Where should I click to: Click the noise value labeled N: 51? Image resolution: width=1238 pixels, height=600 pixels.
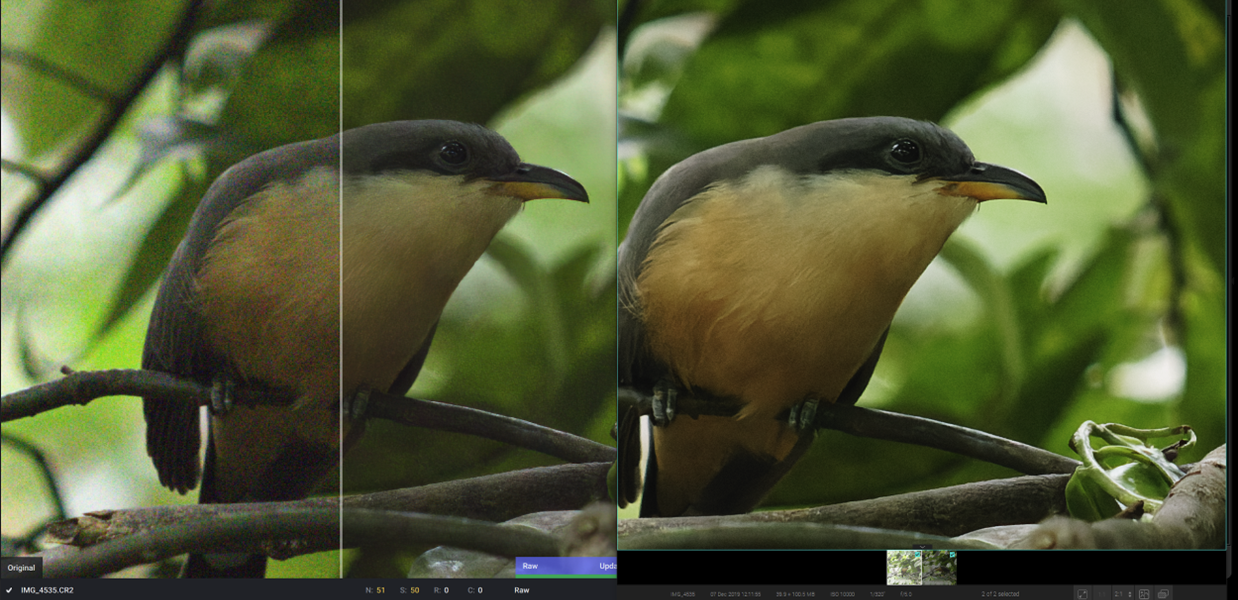375,590
